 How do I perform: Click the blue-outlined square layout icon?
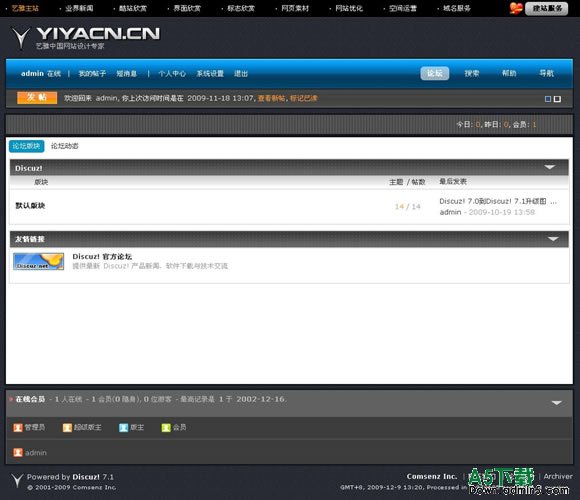tap(548, 99)
